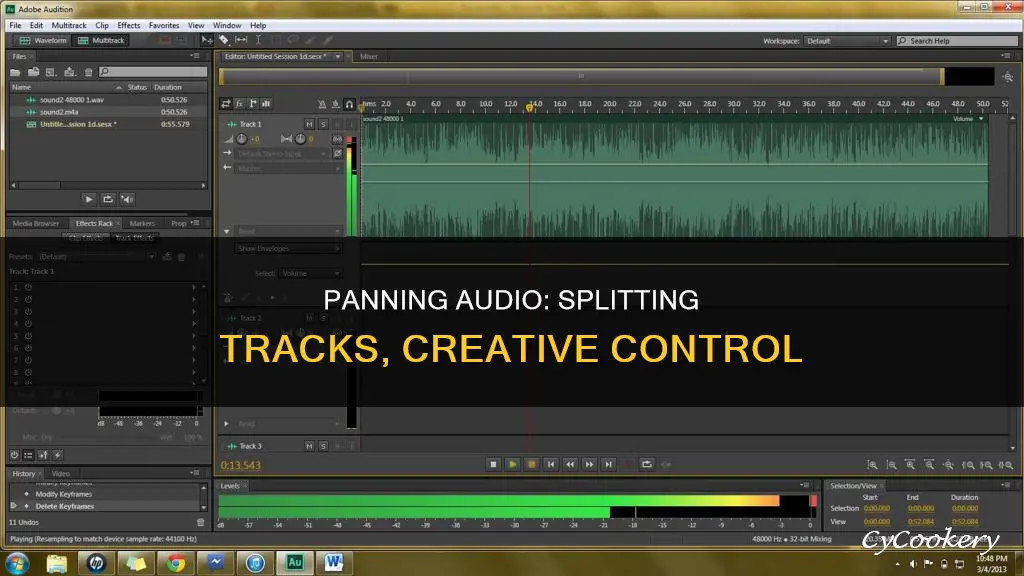Click the Files panel auto-play speaker icon
The width and height of the screenshot is (1024, 576).
click(127, 199)
